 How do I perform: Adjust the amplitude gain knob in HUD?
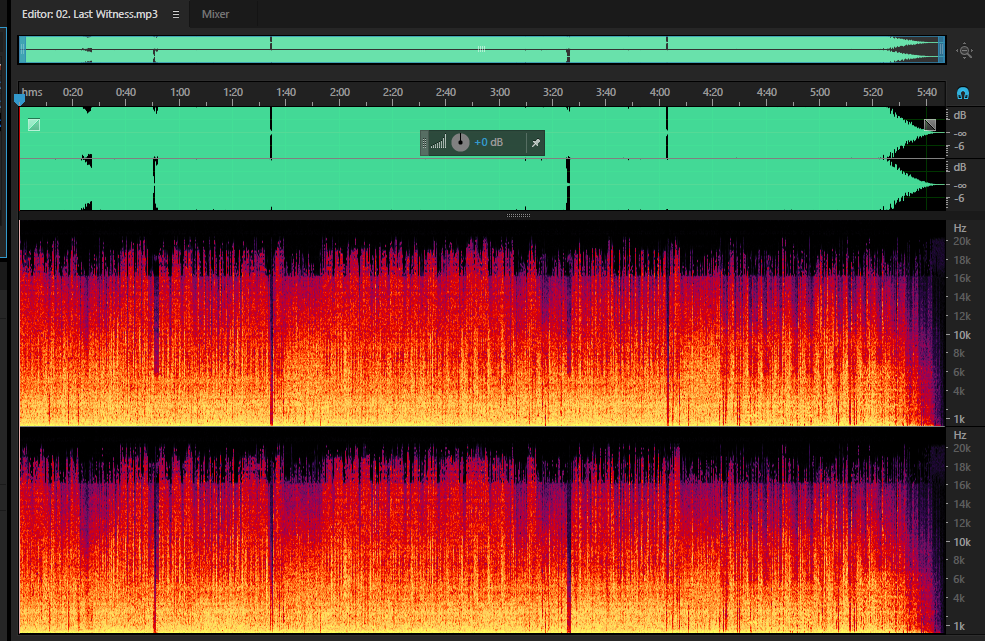460,143
